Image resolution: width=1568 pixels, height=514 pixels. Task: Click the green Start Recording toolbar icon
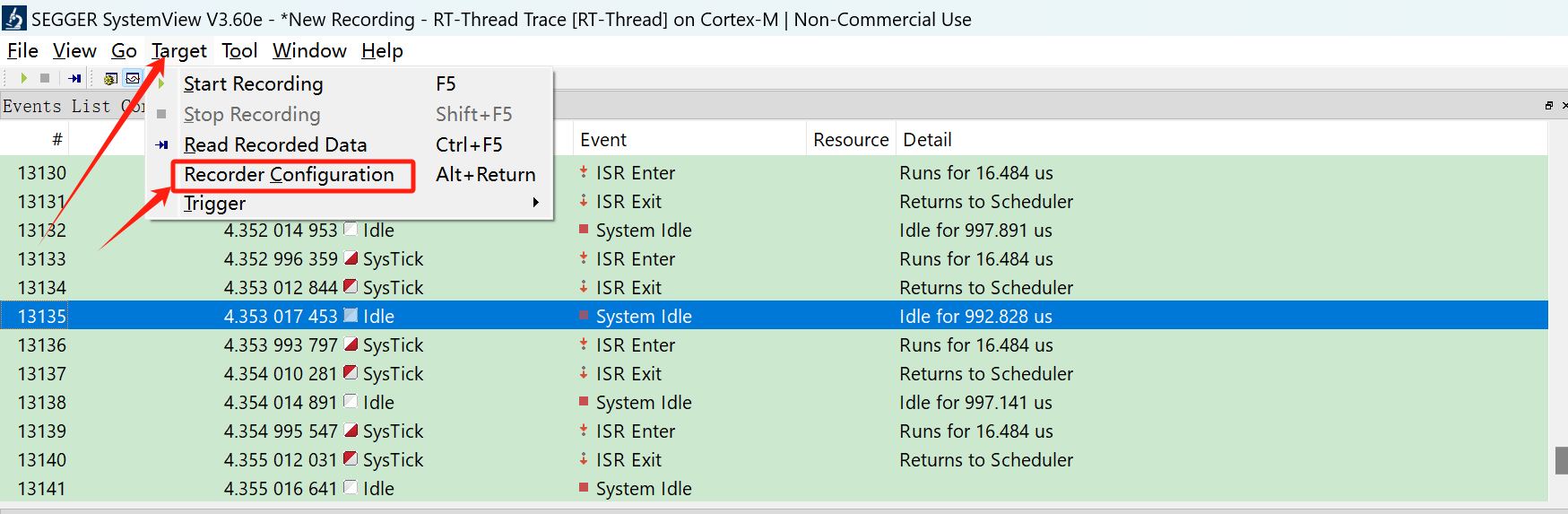pos(24,79)
